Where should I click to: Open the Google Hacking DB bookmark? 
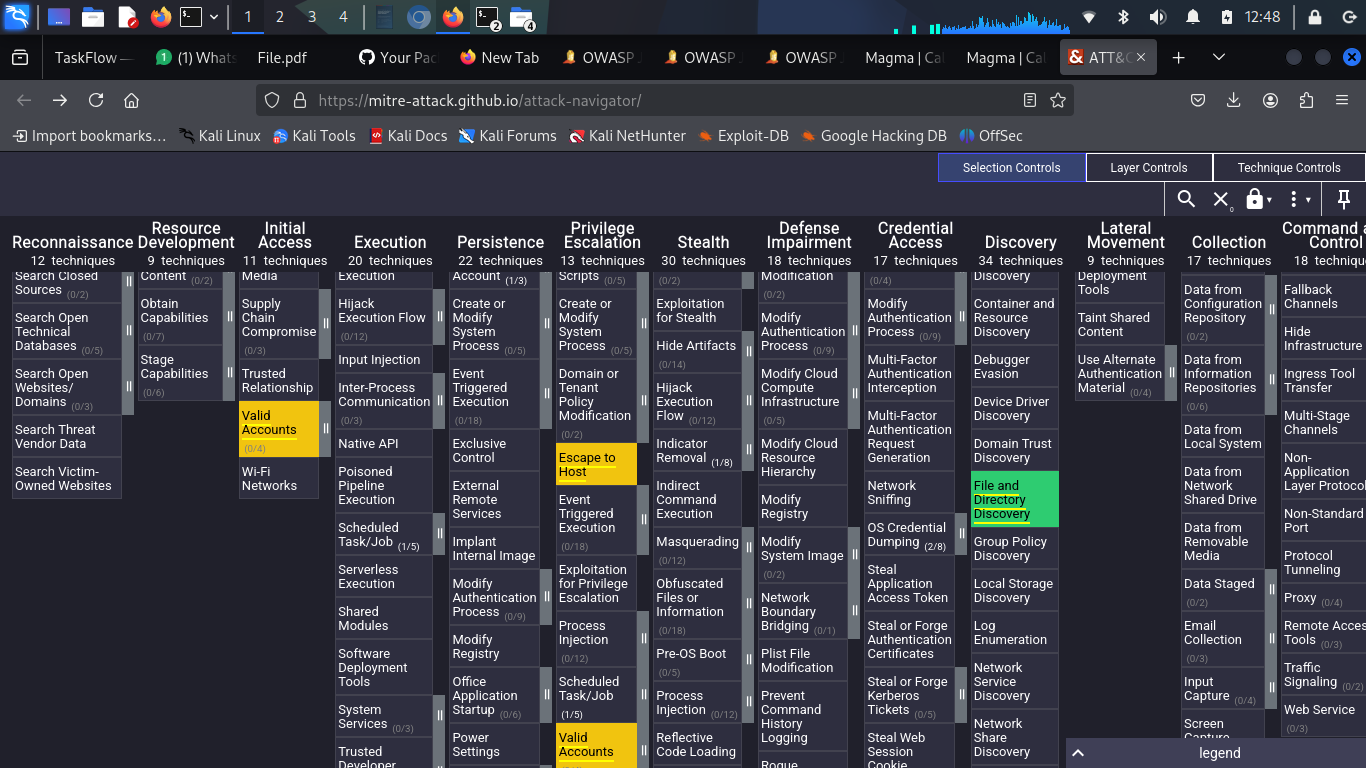(x=873, y=136)
